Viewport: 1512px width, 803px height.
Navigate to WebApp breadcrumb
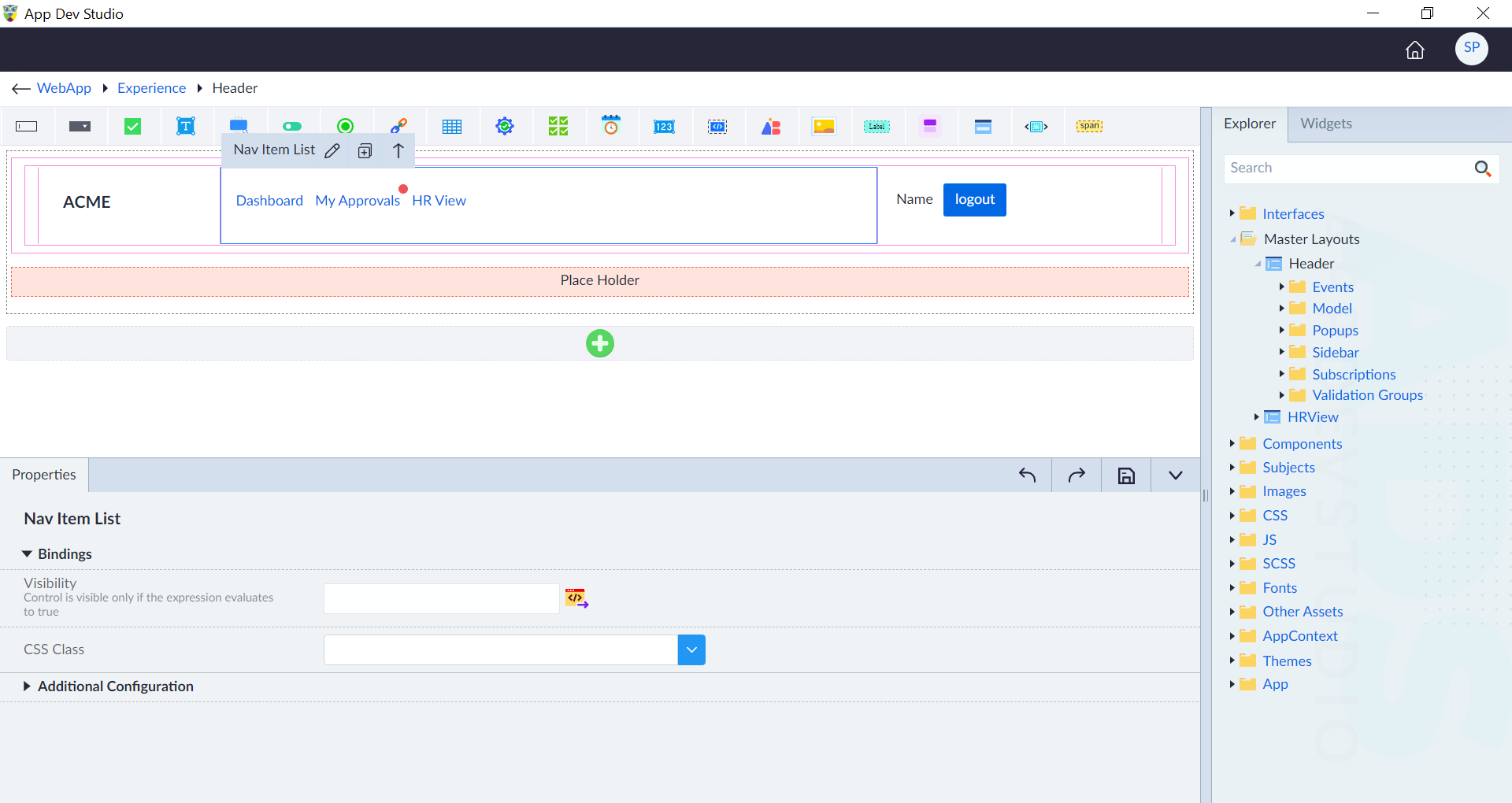(x=64, y=88)
